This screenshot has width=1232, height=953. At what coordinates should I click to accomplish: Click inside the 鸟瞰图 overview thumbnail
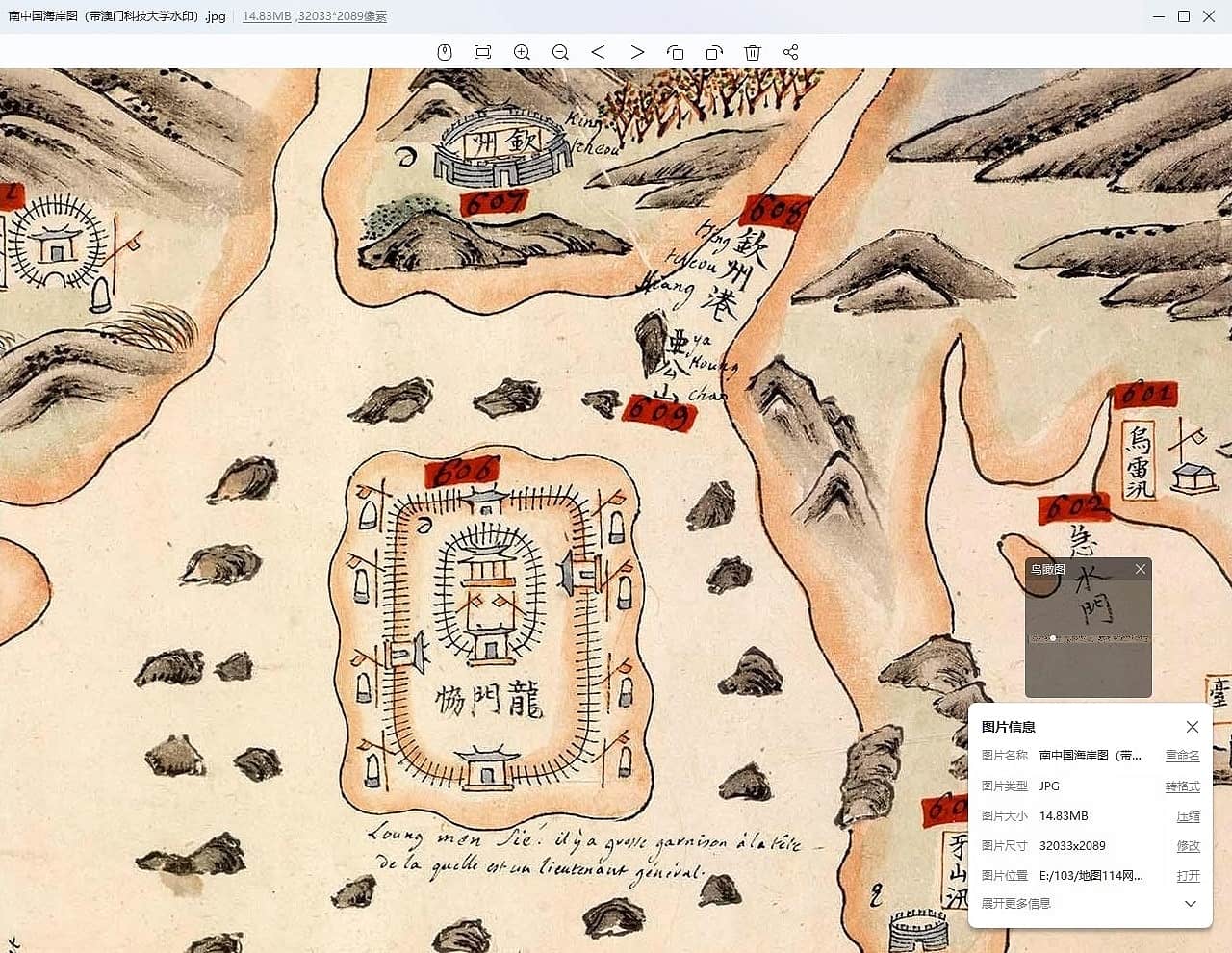point(1089,638)
